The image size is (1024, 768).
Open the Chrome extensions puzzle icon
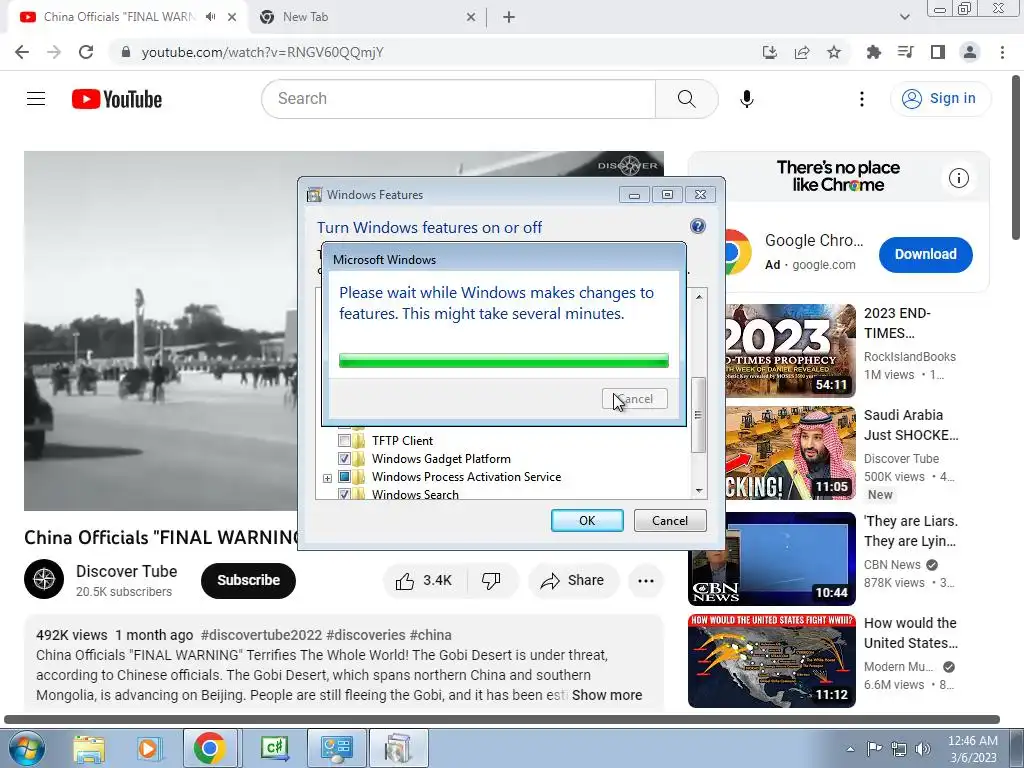873,52
